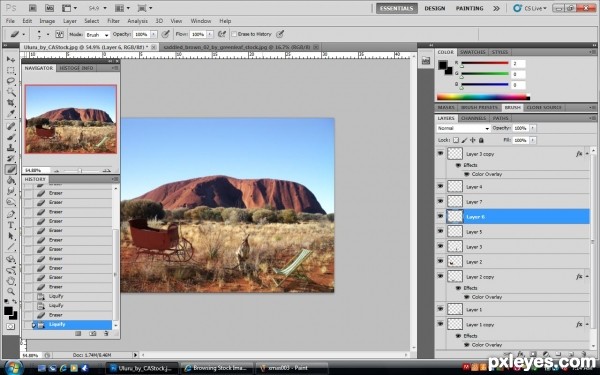600x375 pixels.
Task: Launch Mini Bridge from application bar
Action: coord(49,8)
